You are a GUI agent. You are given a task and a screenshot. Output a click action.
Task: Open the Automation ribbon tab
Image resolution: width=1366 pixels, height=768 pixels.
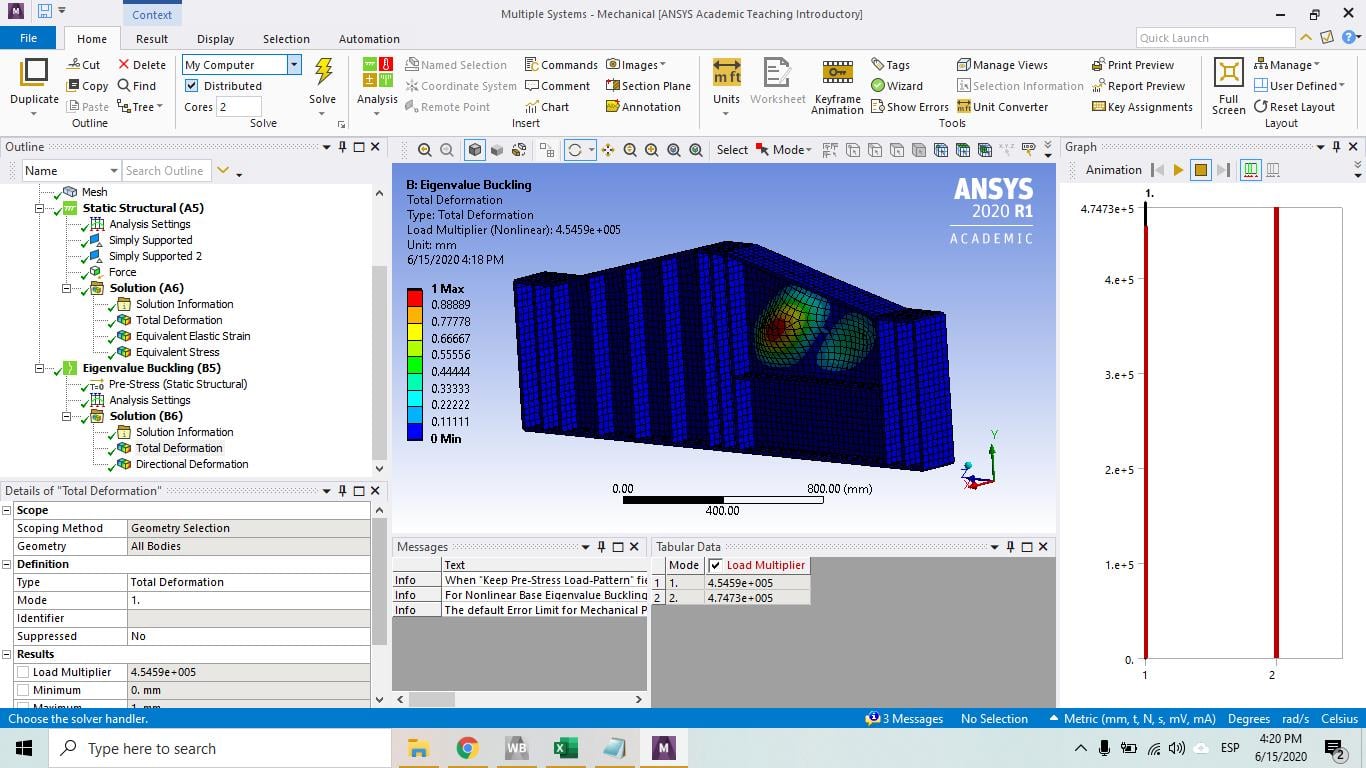369,39
